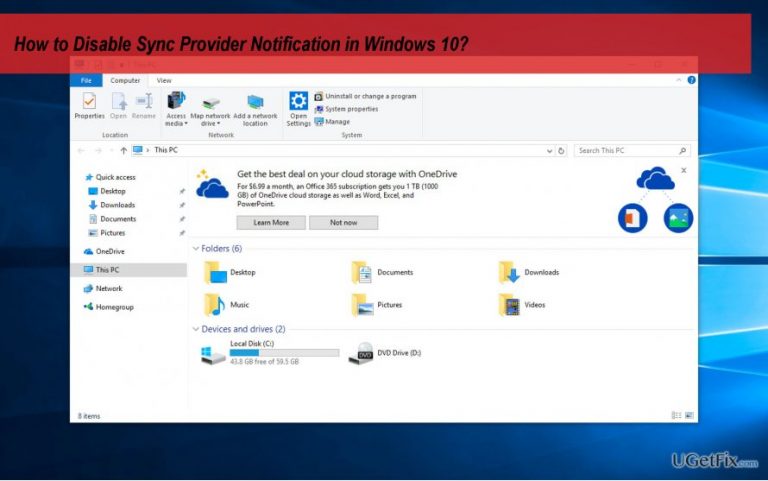Select the Music folder icon
768x481 pixels.
pyautogui.click(x=215, y=305)
